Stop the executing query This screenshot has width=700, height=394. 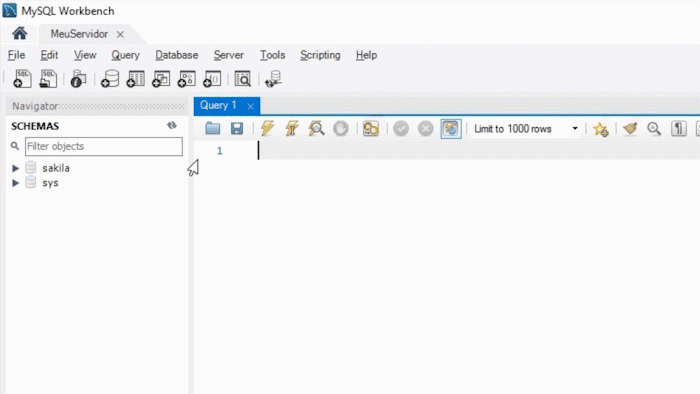click(x=341, y=129)
